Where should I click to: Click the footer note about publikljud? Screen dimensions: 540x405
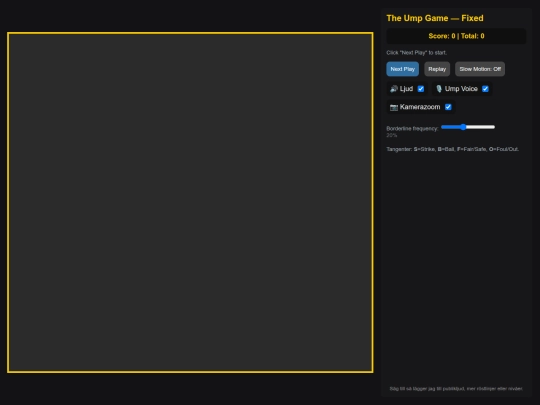(x=456, y=388)
